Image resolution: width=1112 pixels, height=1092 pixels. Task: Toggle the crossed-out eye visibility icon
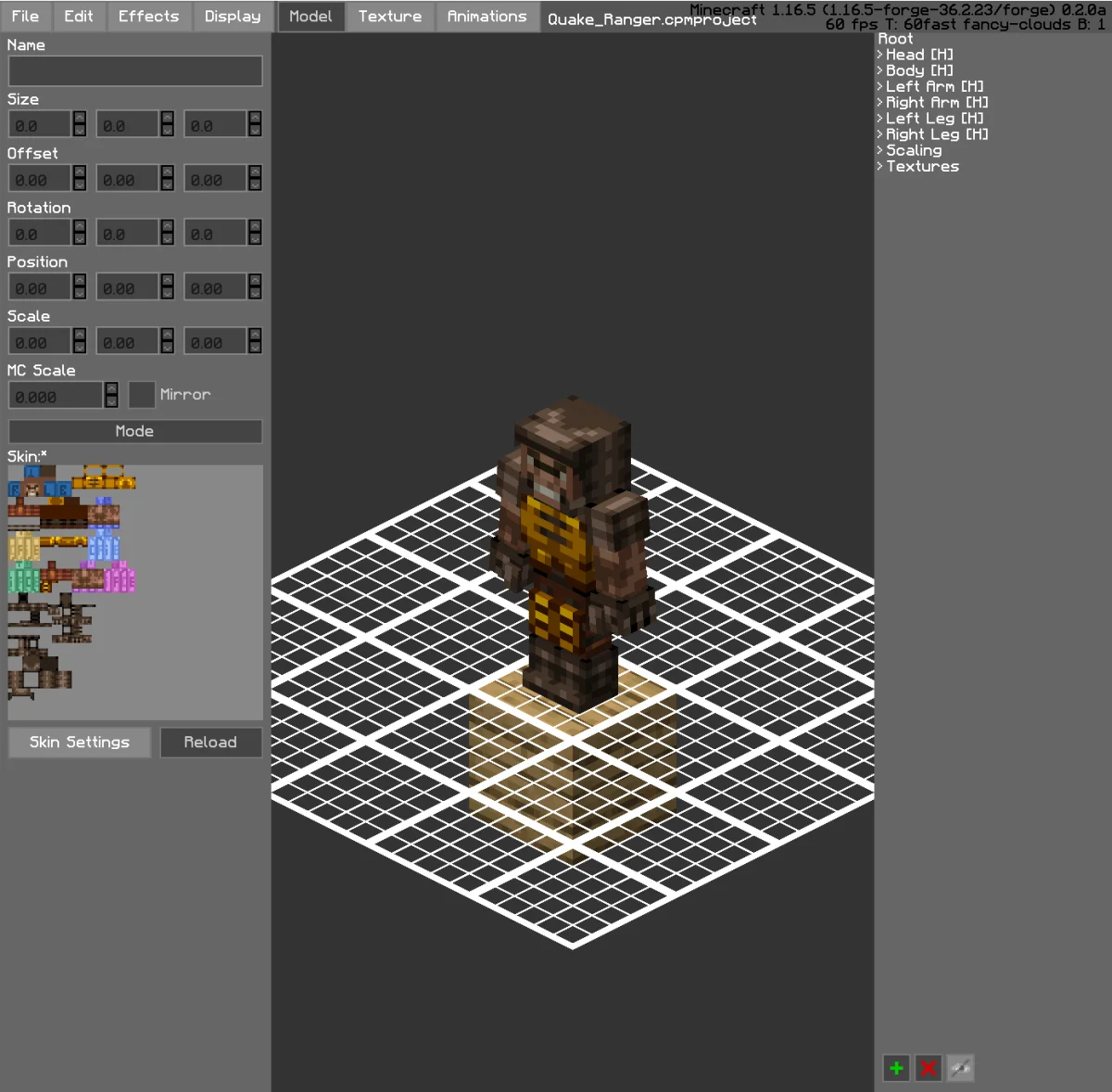click(x=961, y=1068)
